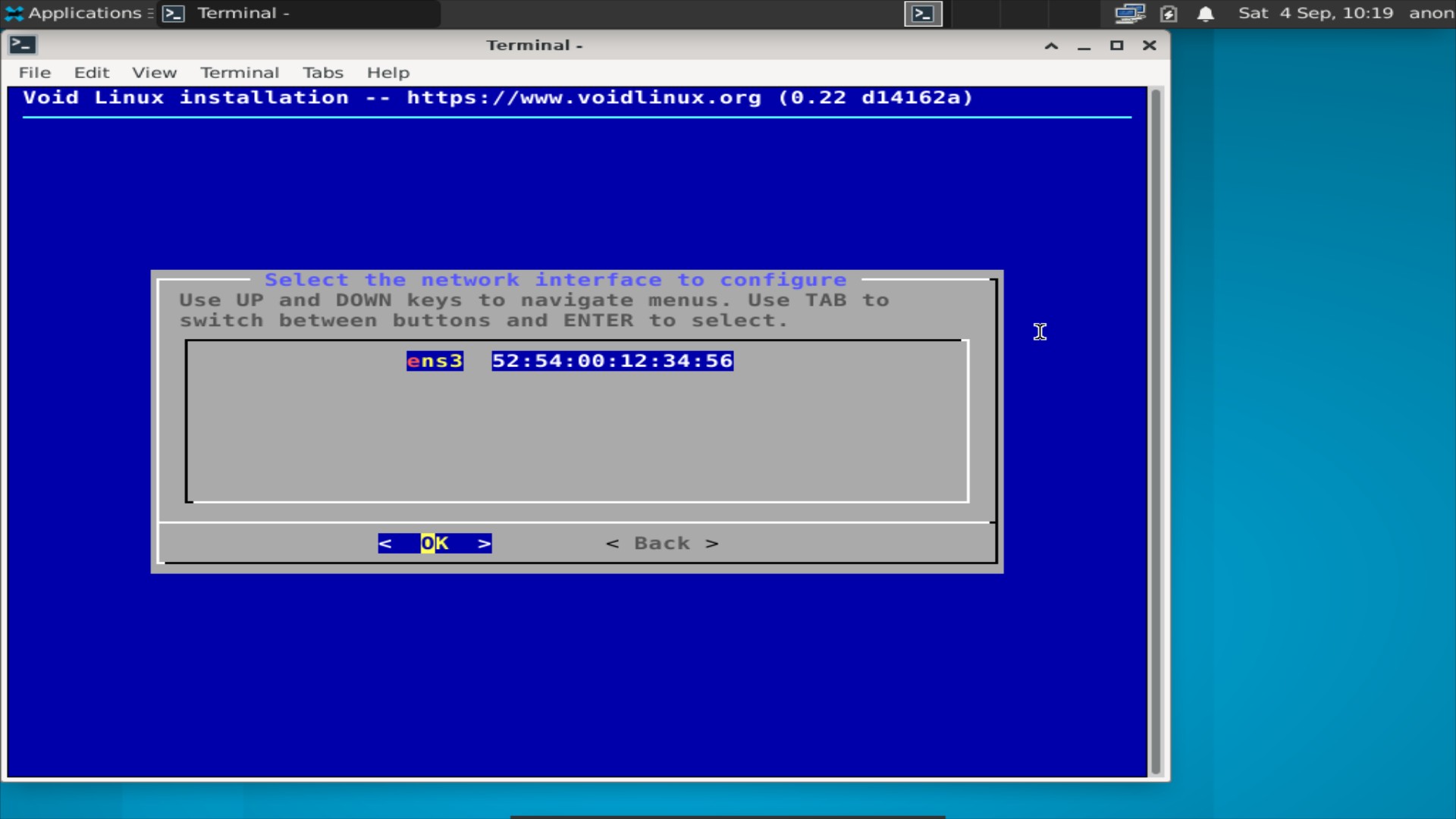Open the Tabs menu
This screenshot has height=819, width=1456.
[x=323, y=72]
